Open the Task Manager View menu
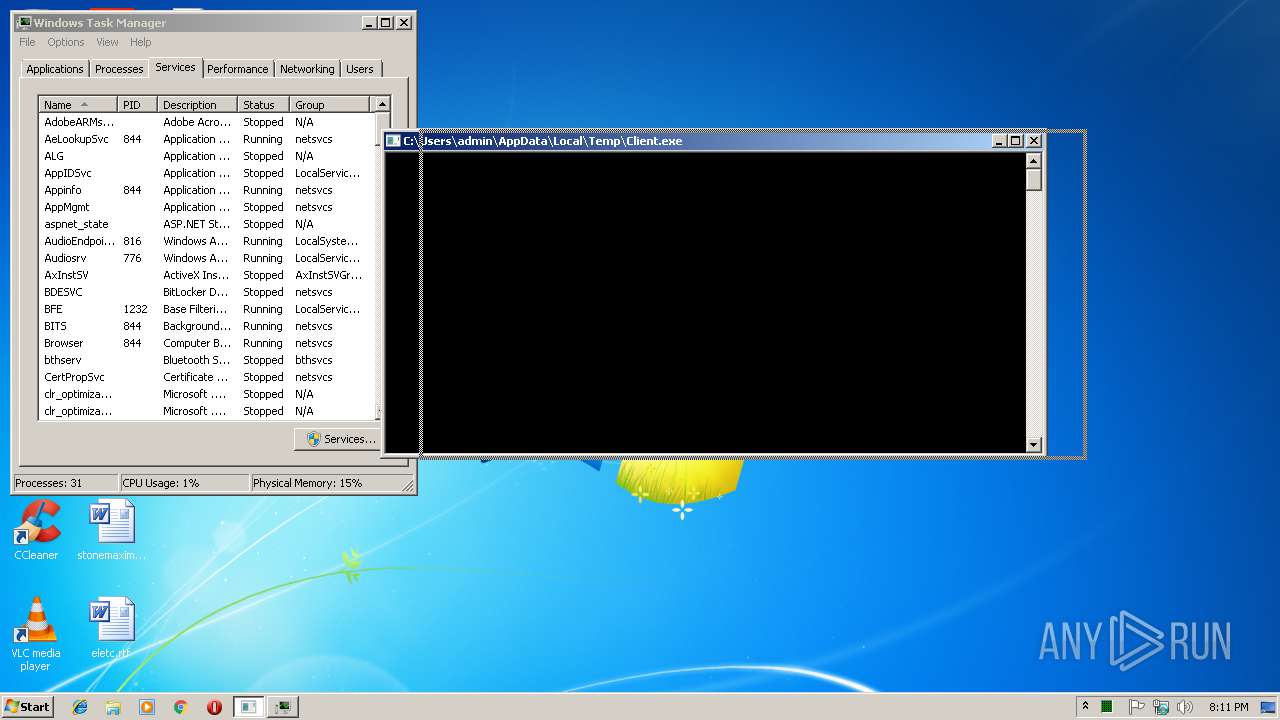 click(107, 42)
